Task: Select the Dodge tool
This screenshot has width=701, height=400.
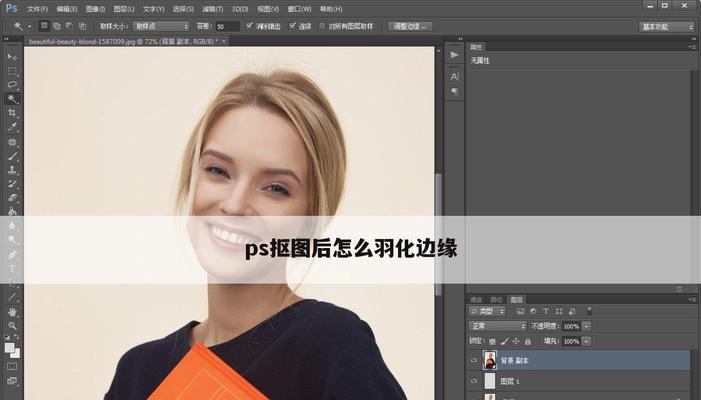Action: pos(12,240)
